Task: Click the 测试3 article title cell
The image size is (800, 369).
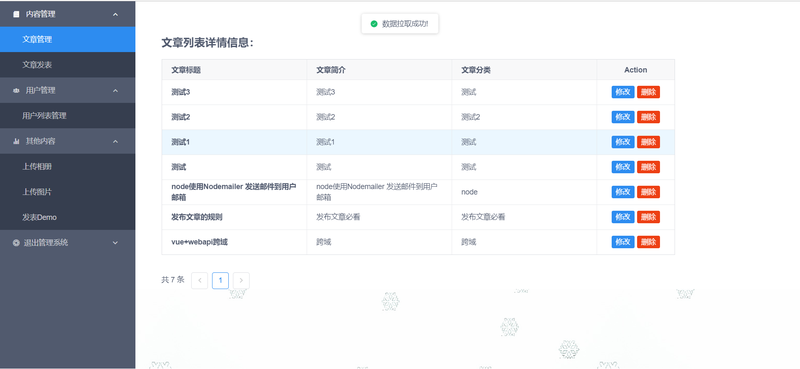Action: 234,92
